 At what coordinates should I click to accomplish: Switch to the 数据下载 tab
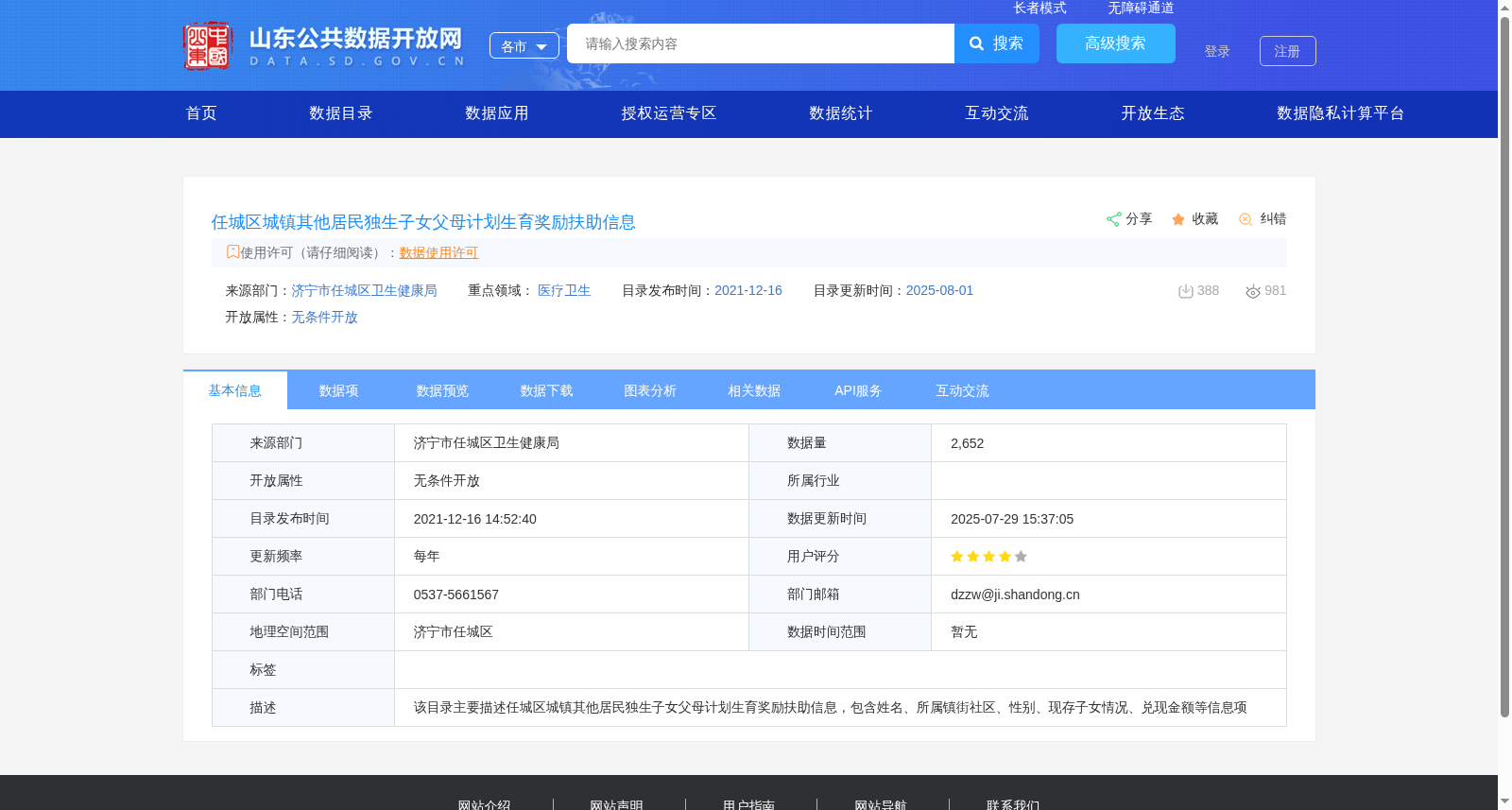pos(547,390)
